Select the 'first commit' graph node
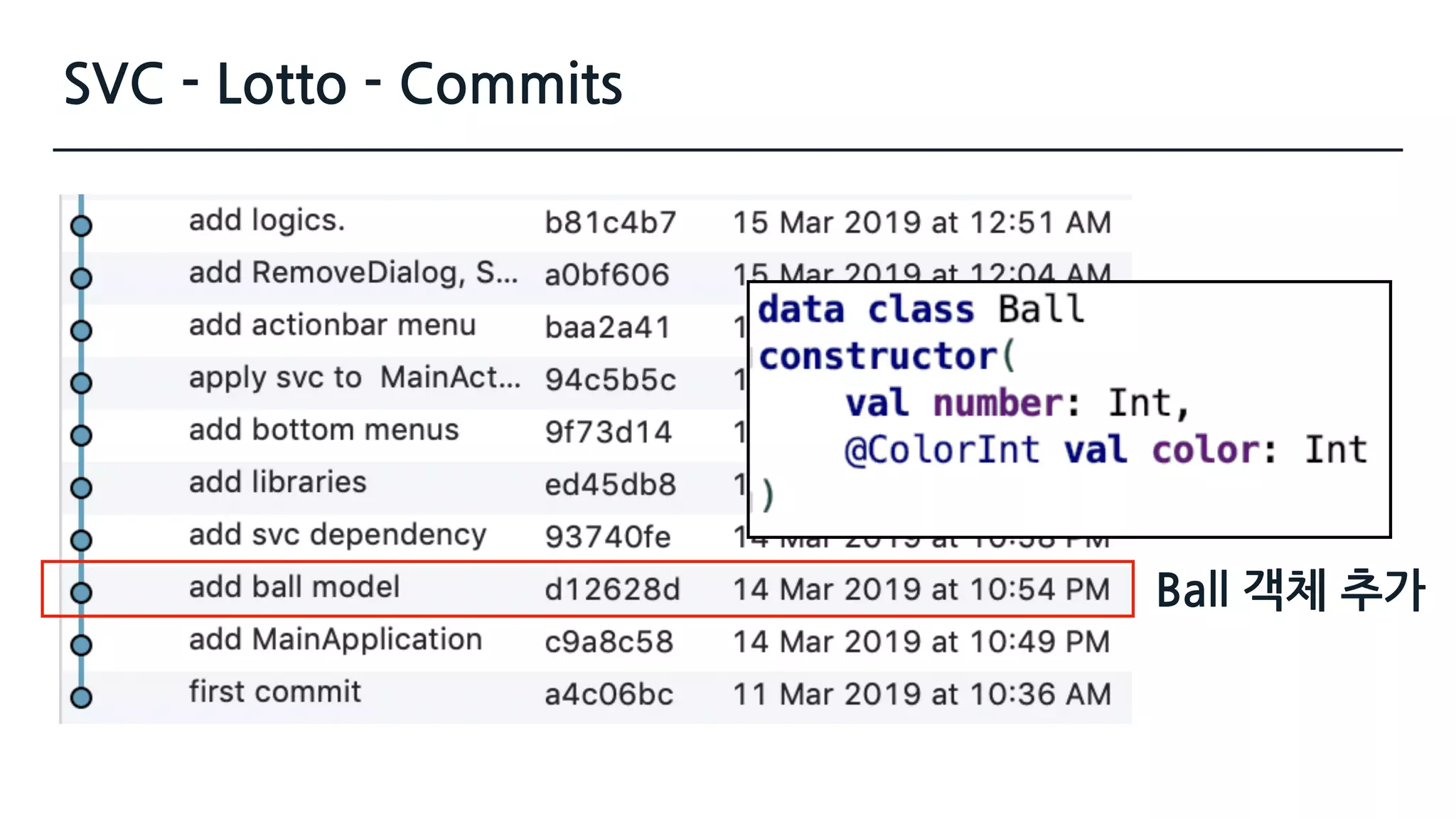This screenshot has width=1456, height=819. [x=81, y=697]
